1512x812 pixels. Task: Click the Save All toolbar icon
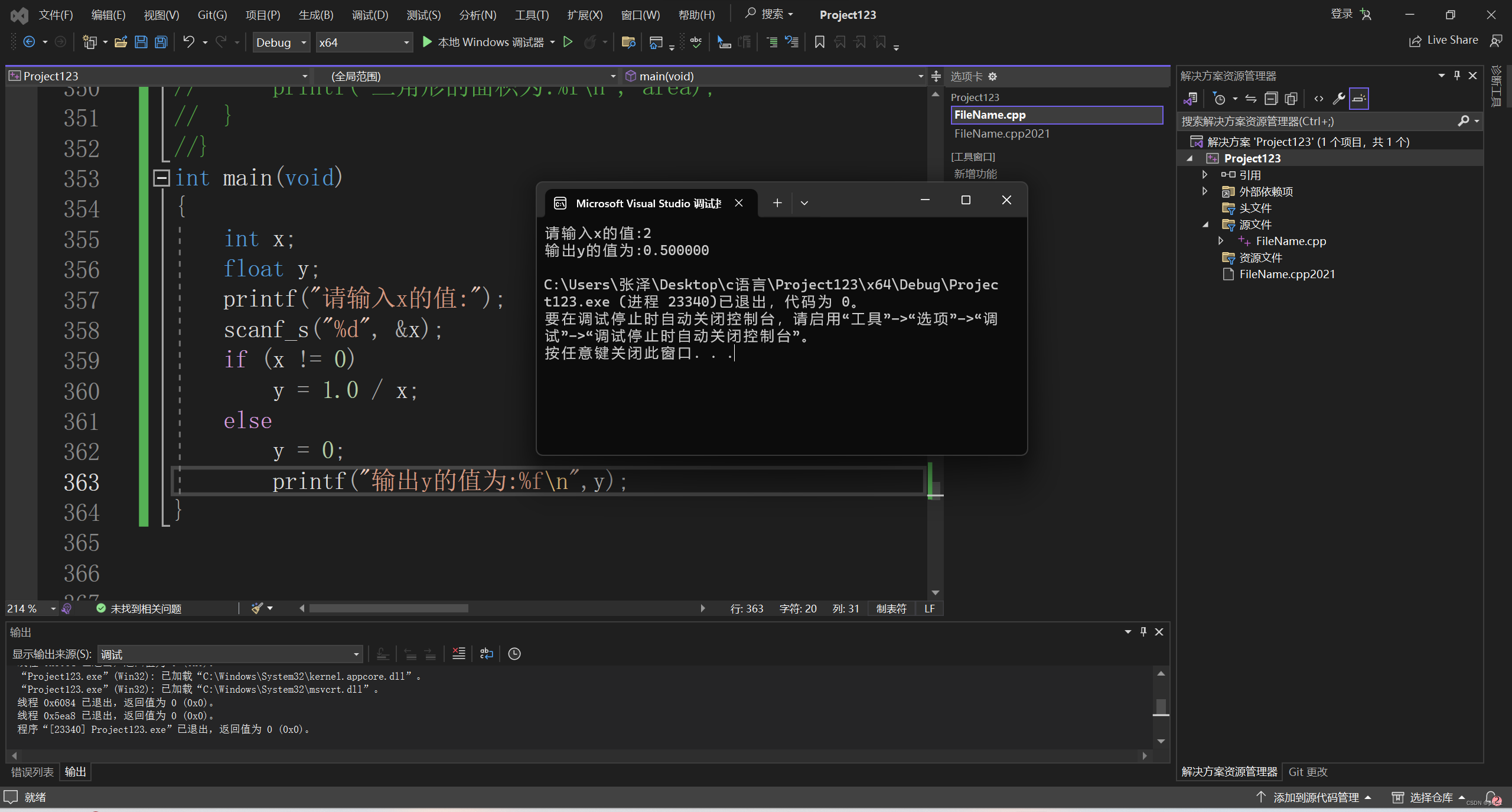[161, 42]
